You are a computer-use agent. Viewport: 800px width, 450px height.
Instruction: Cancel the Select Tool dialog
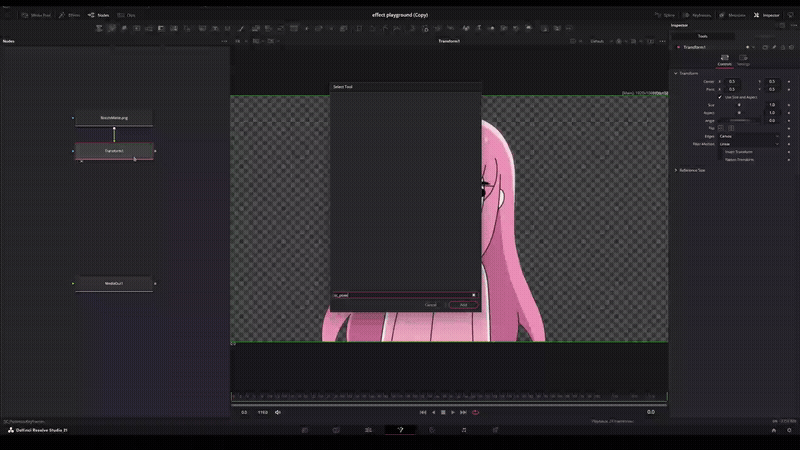tap(431, 305)
